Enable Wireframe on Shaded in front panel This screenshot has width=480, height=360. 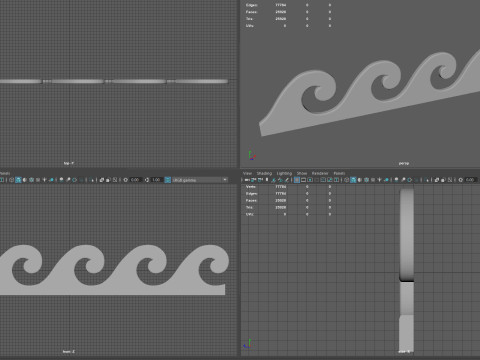coord(31,180)
